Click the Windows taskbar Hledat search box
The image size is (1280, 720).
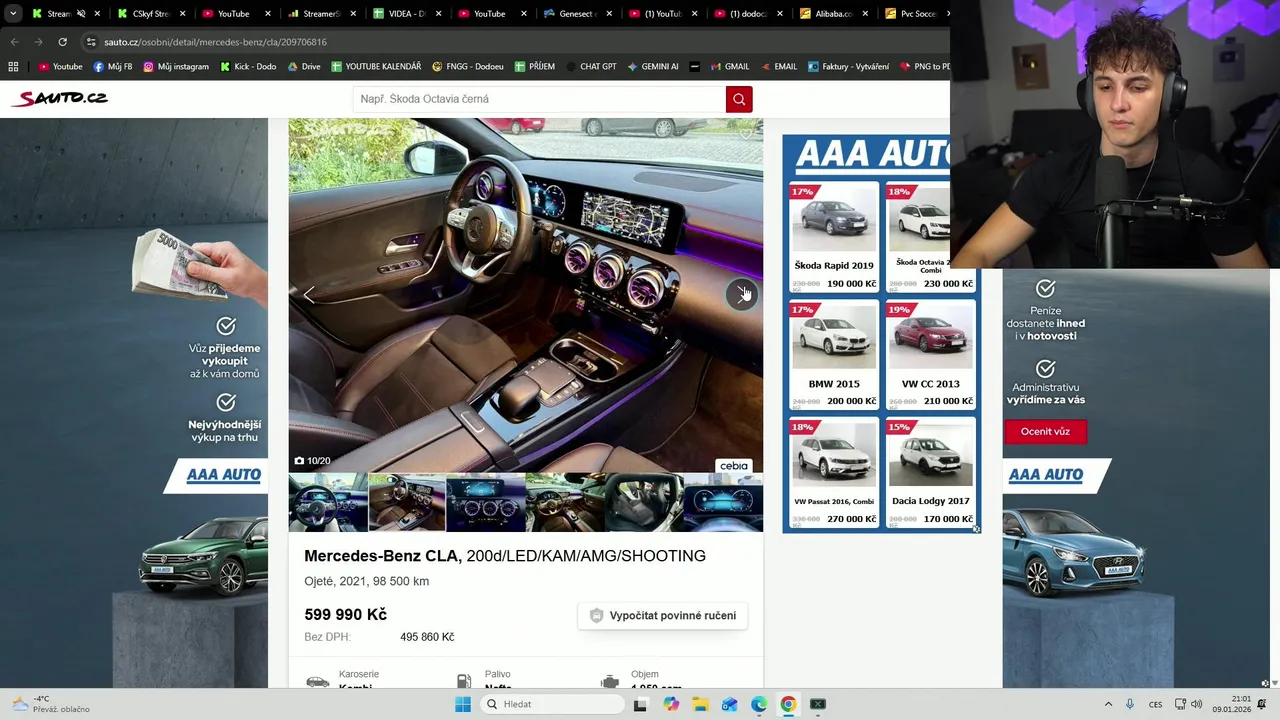pos(552,704)
